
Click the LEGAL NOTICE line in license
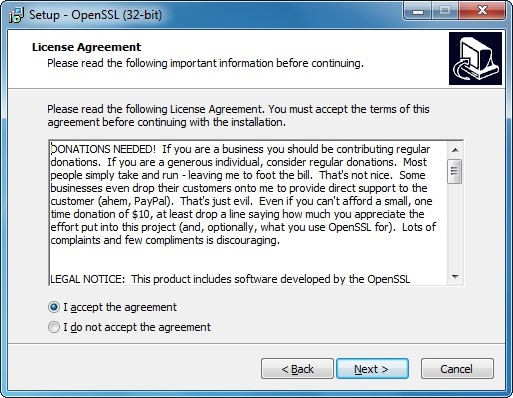point(230,279)
